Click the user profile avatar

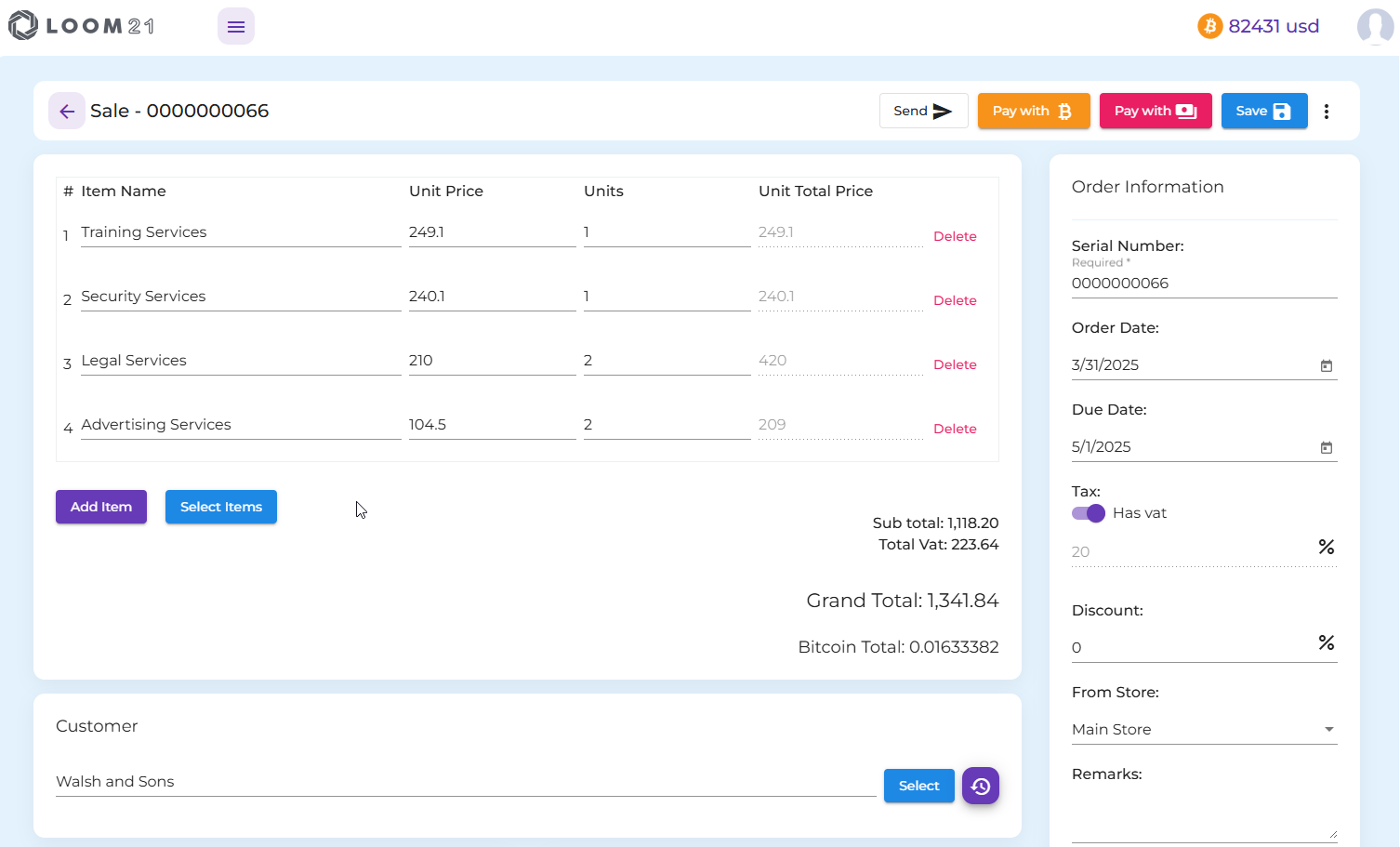click(x=1374, y=27)
